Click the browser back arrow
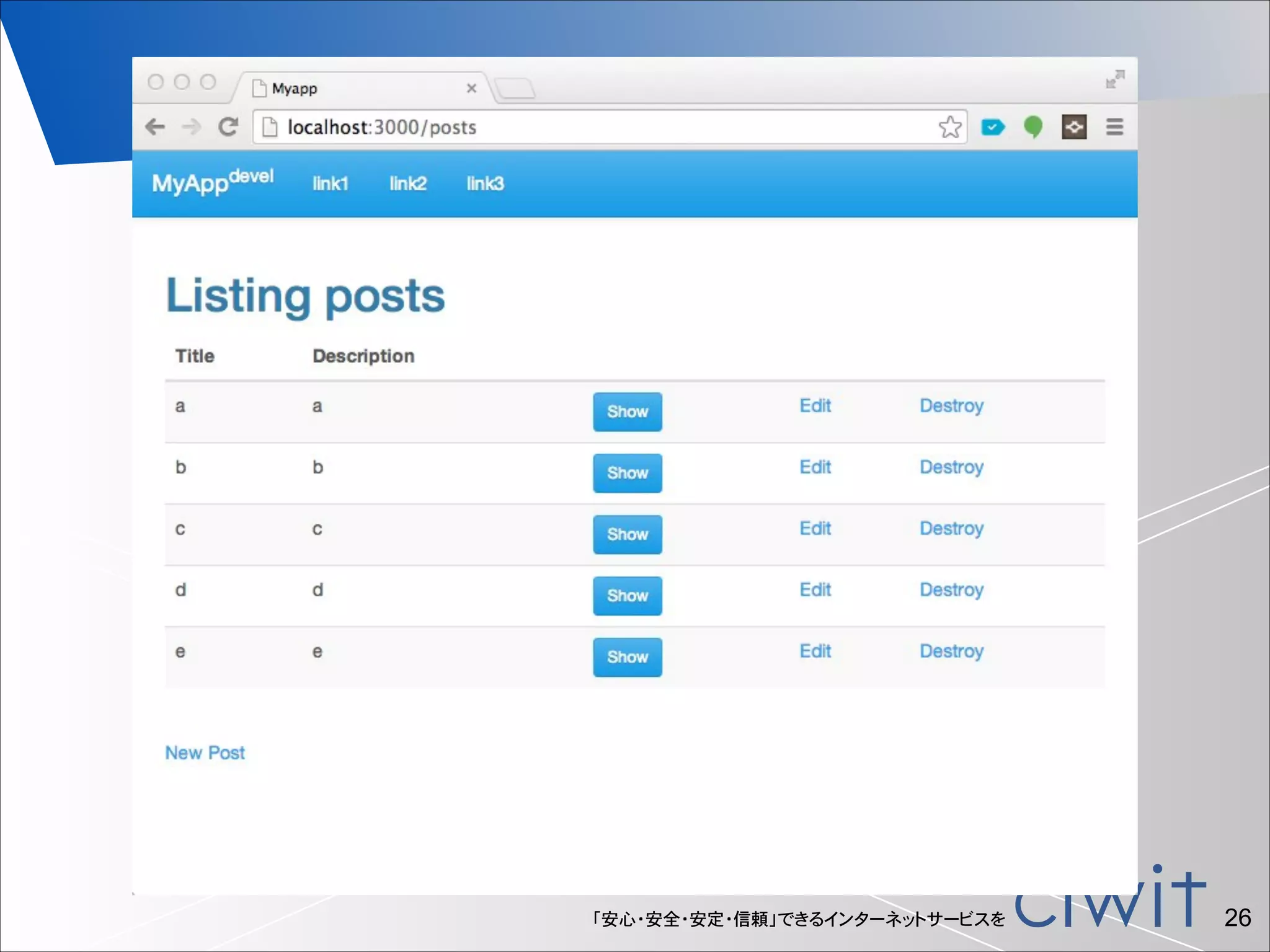This screenshot has height=952, width=1270. coord(155,127)
